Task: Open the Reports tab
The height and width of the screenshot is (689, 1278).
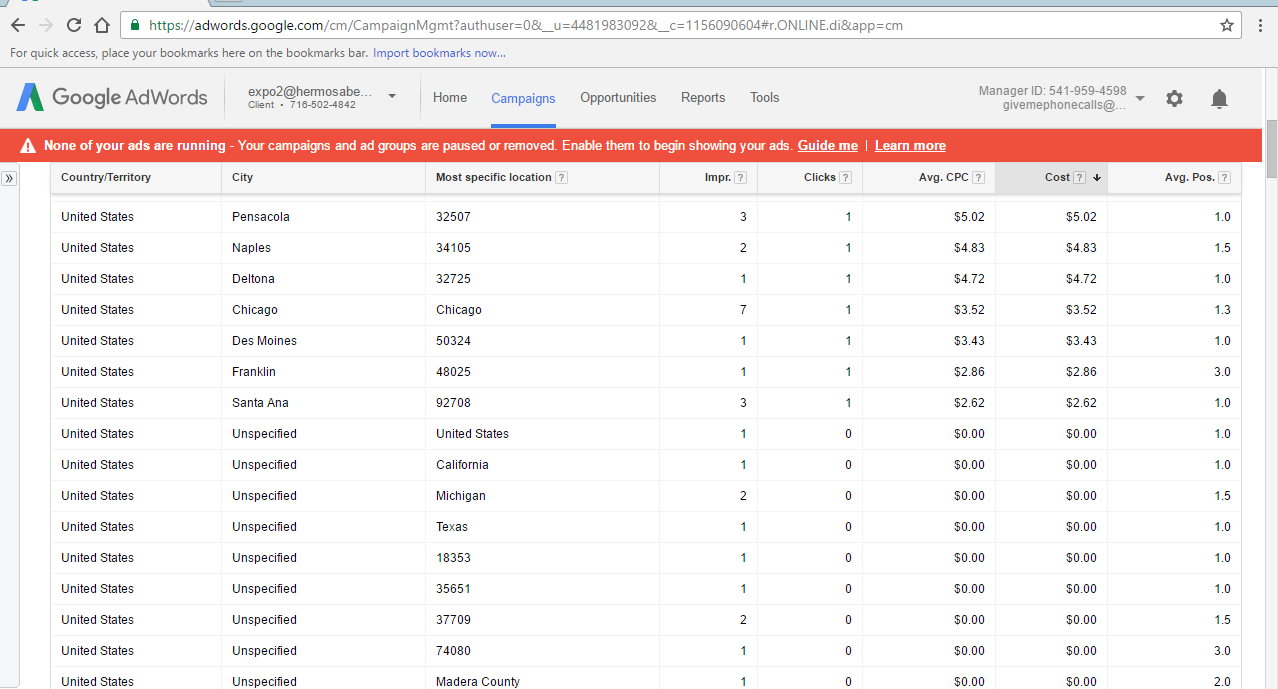Action: [x=703, y=98]
